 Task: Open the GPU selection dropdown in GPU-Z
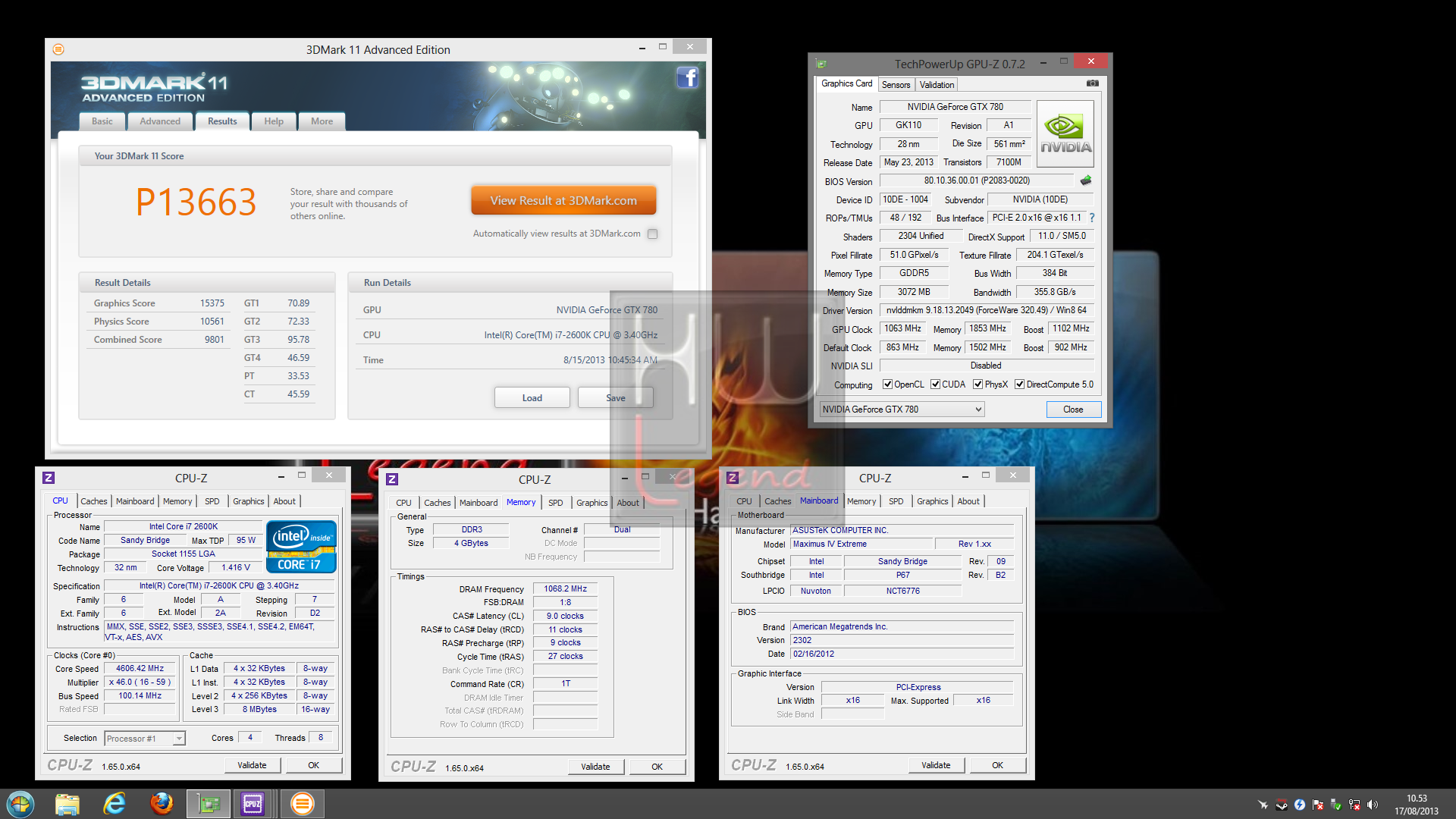point(902,409)
